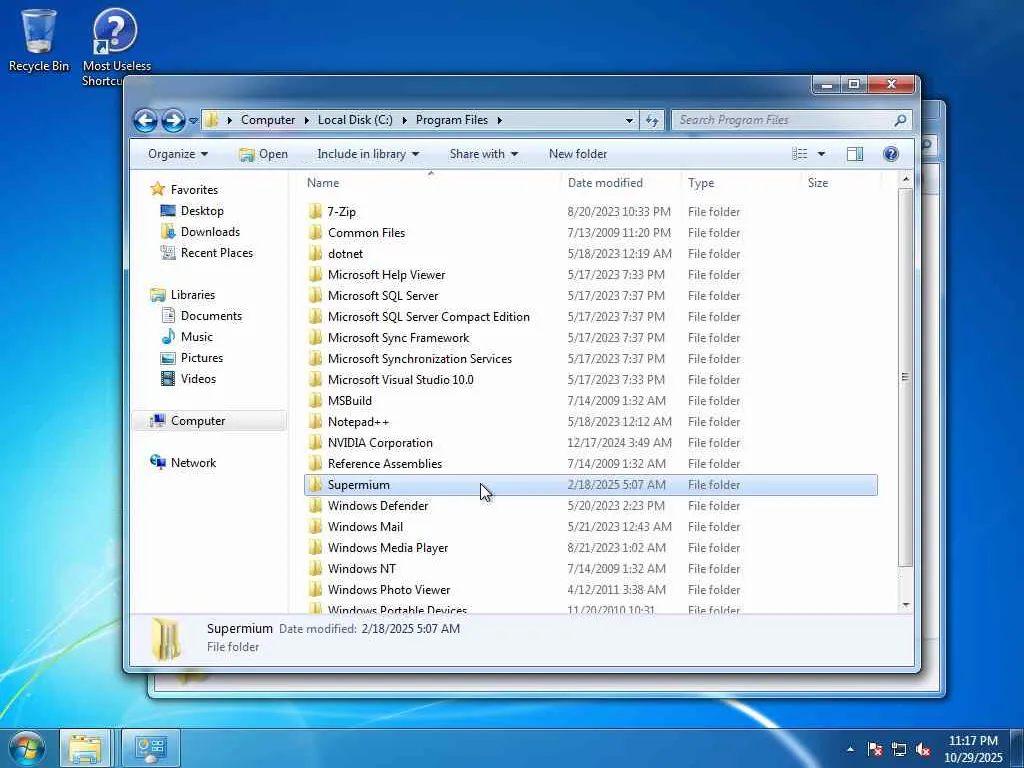
Task: Show hidden system tray icons arrow
Action: point(850,749)
